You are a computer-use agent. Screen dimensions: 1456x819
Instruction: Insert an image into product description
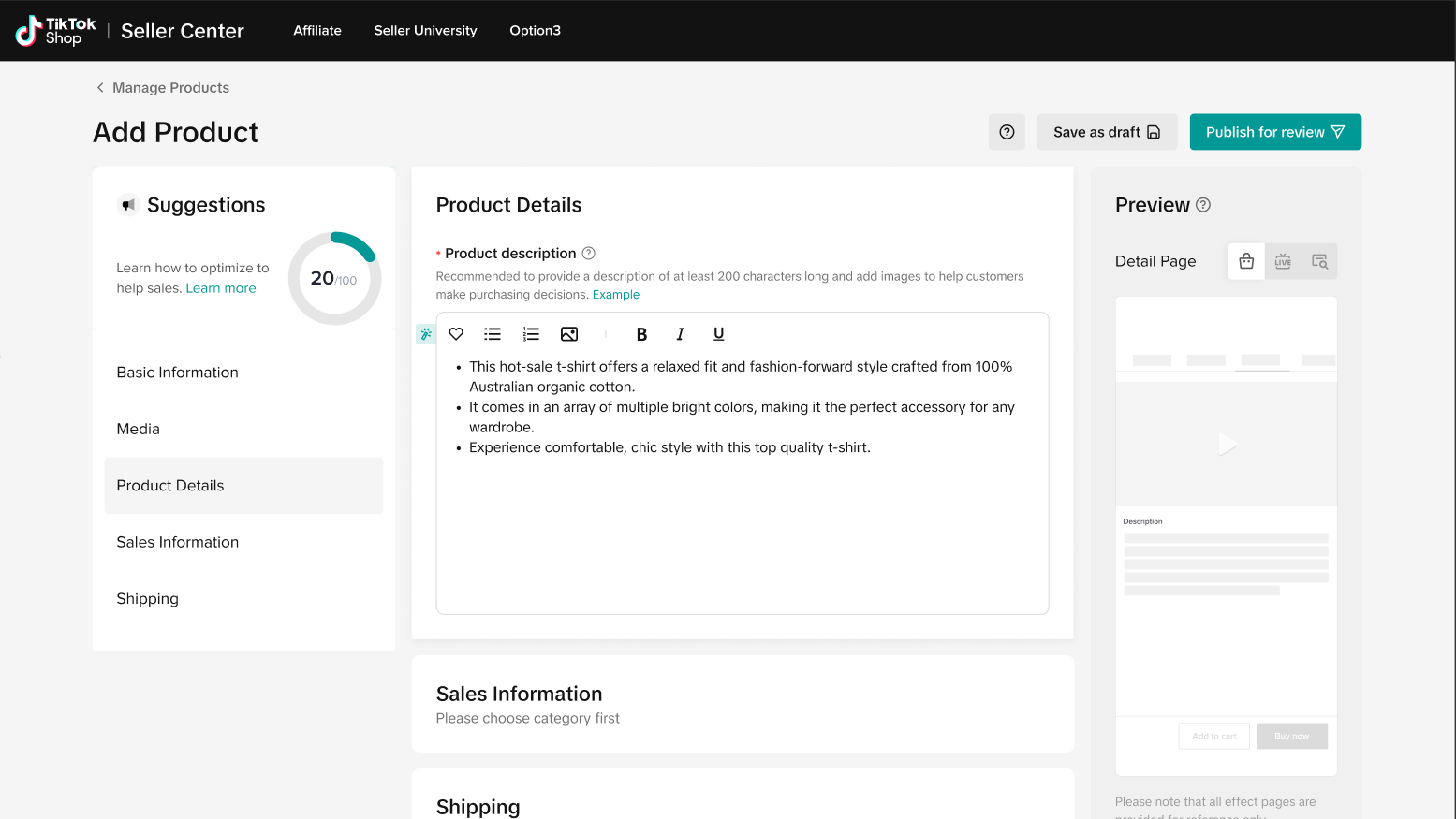coord(569,334)
